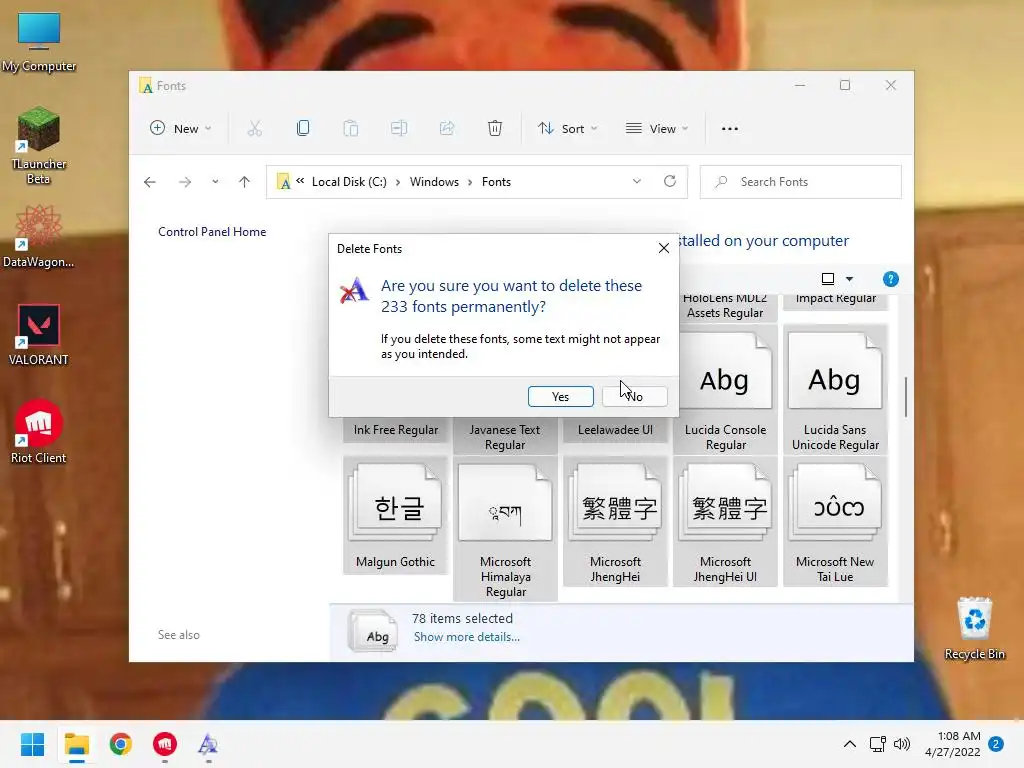Image resolution: width=1024 pixels, height=768 pixels.
Task: Cancel deletion with No button
Action: tap(635, 396)
